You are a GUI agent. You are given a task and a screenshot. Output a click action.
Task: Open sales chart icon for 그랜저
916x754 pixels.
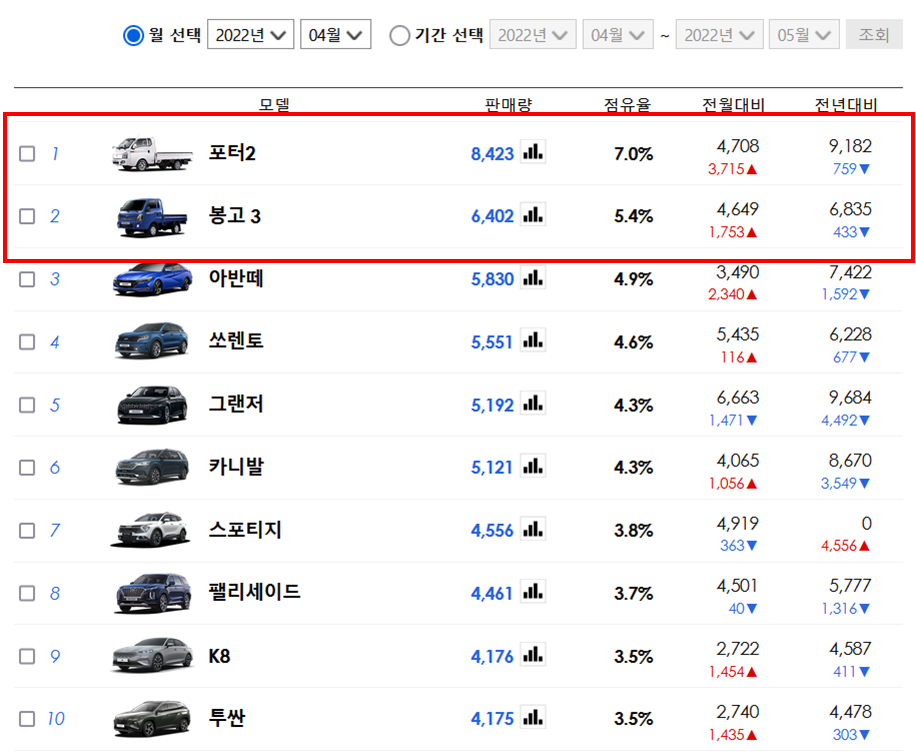tap(533, 404)
